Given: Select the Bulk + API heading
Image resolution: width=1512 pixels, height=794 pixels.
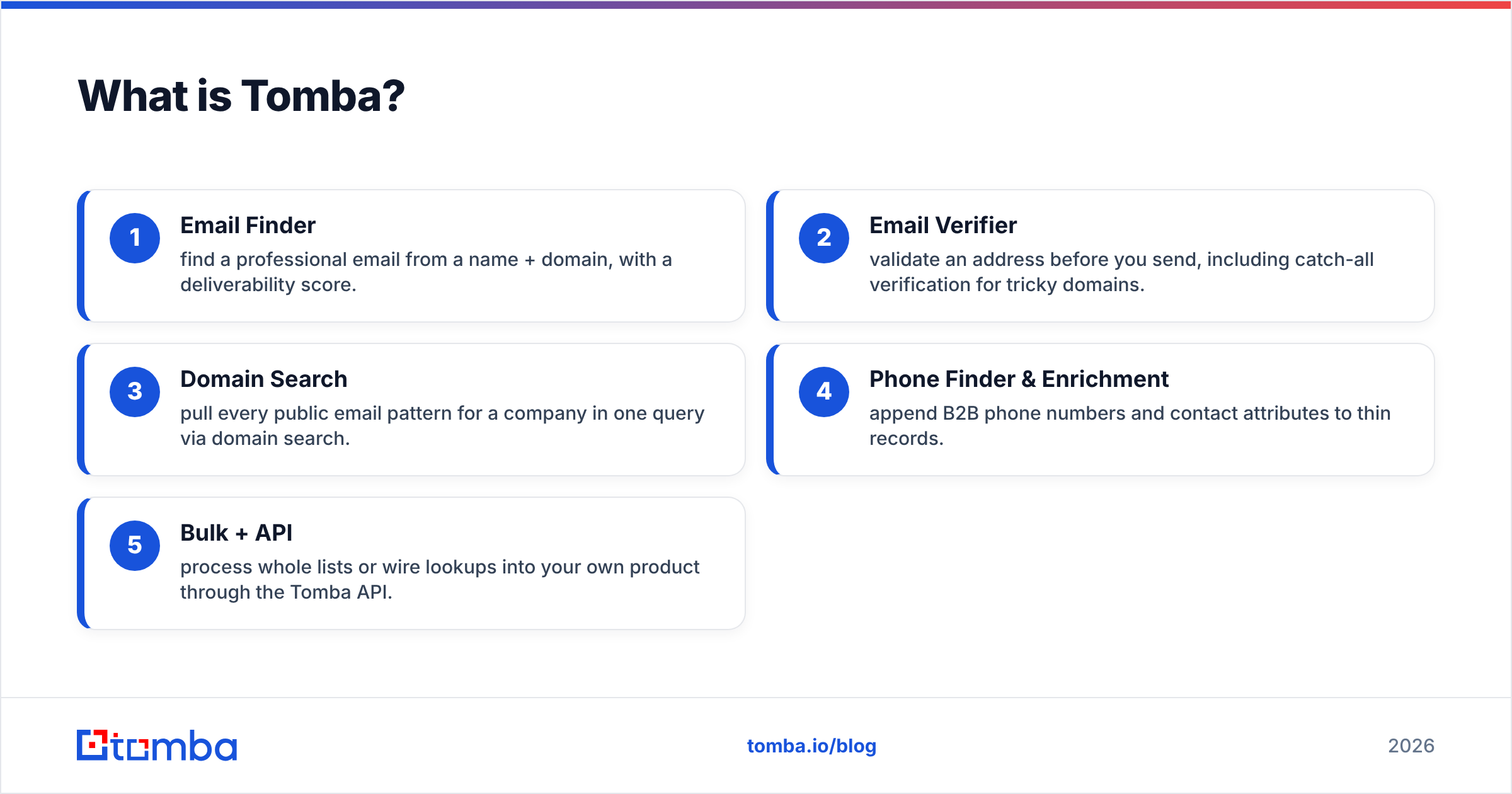Looking at the screenshot, I should point(236,533).
